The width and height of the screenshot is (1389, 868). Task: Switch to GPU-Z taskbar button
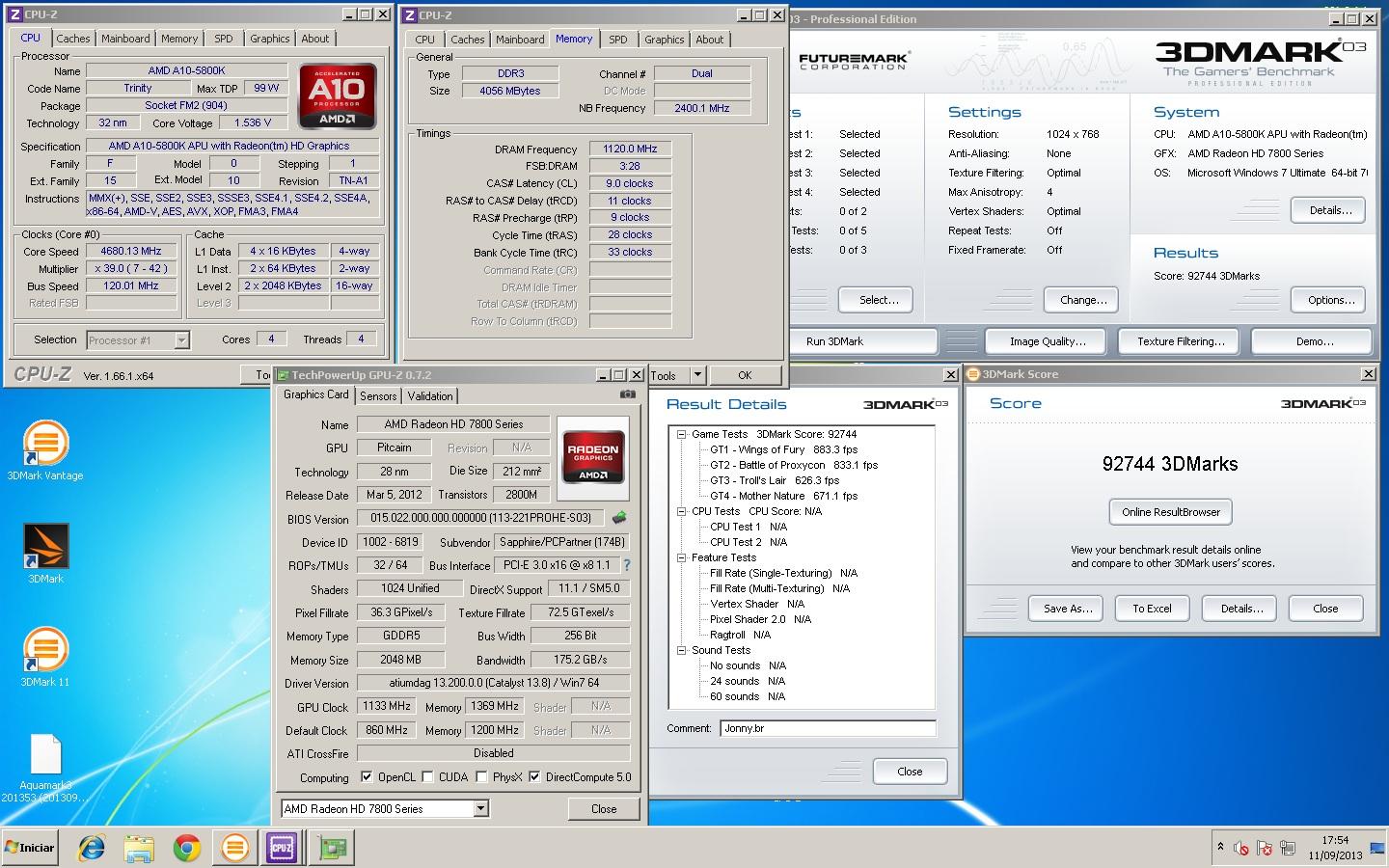point(333,848)
